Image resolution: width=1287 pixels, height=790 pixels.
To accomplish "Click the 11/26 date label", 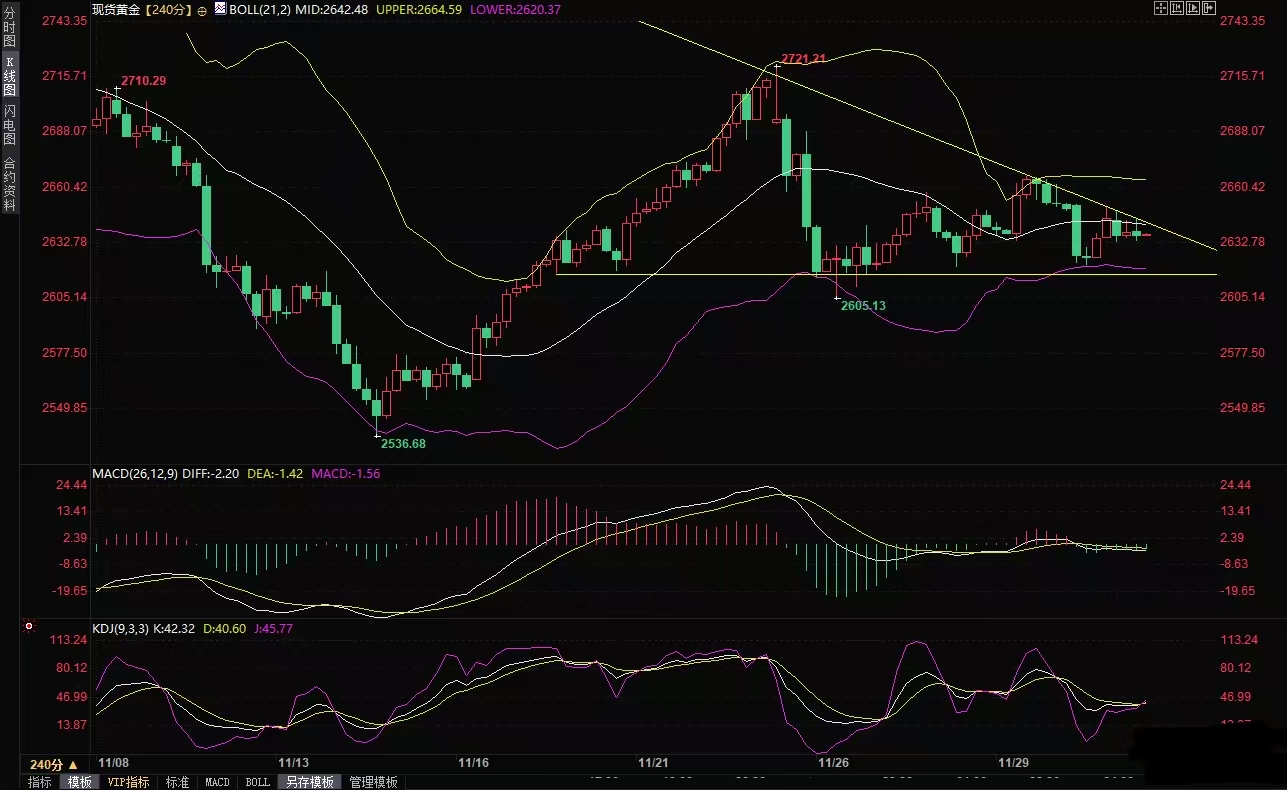I will coord(833,762).
